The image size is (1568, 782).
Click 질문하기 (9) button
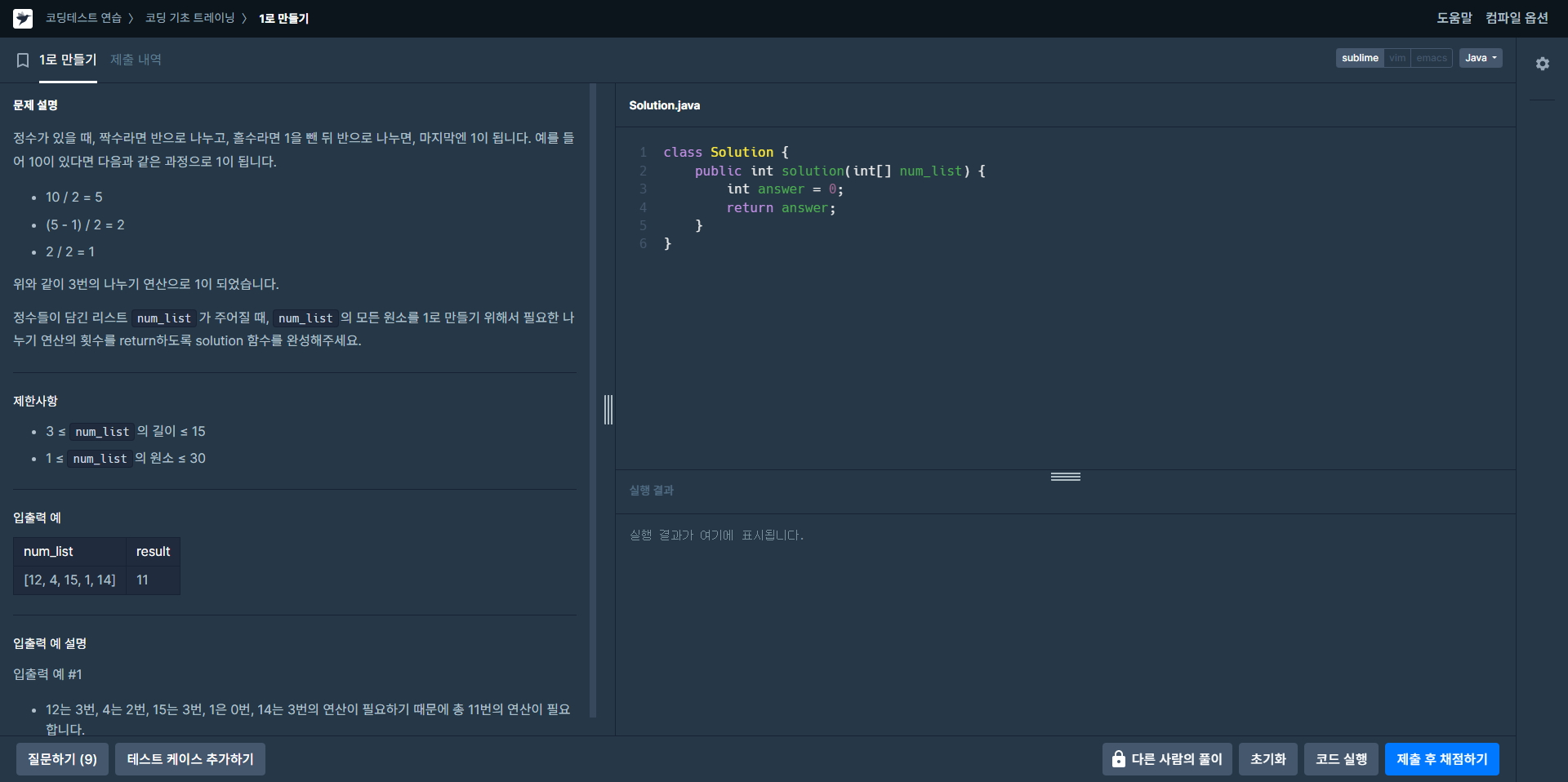pos(62,759)
